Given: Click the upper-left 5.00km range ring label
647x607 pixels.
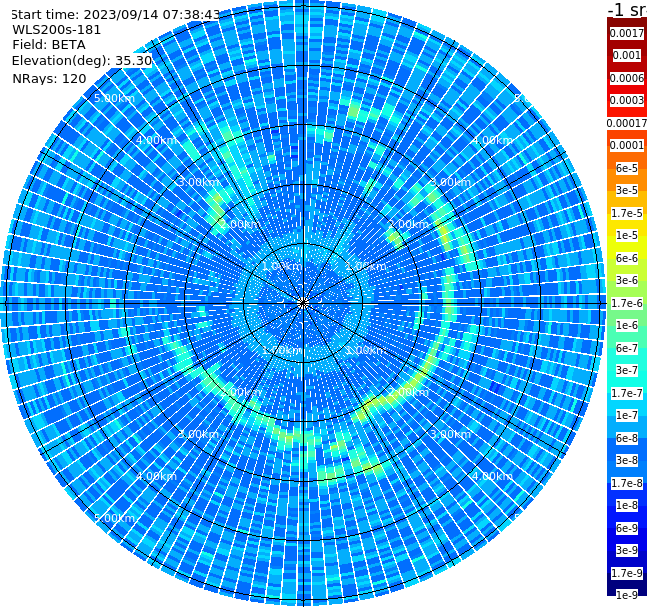Looking at the screenshot, I should click(x=114, y=98).
